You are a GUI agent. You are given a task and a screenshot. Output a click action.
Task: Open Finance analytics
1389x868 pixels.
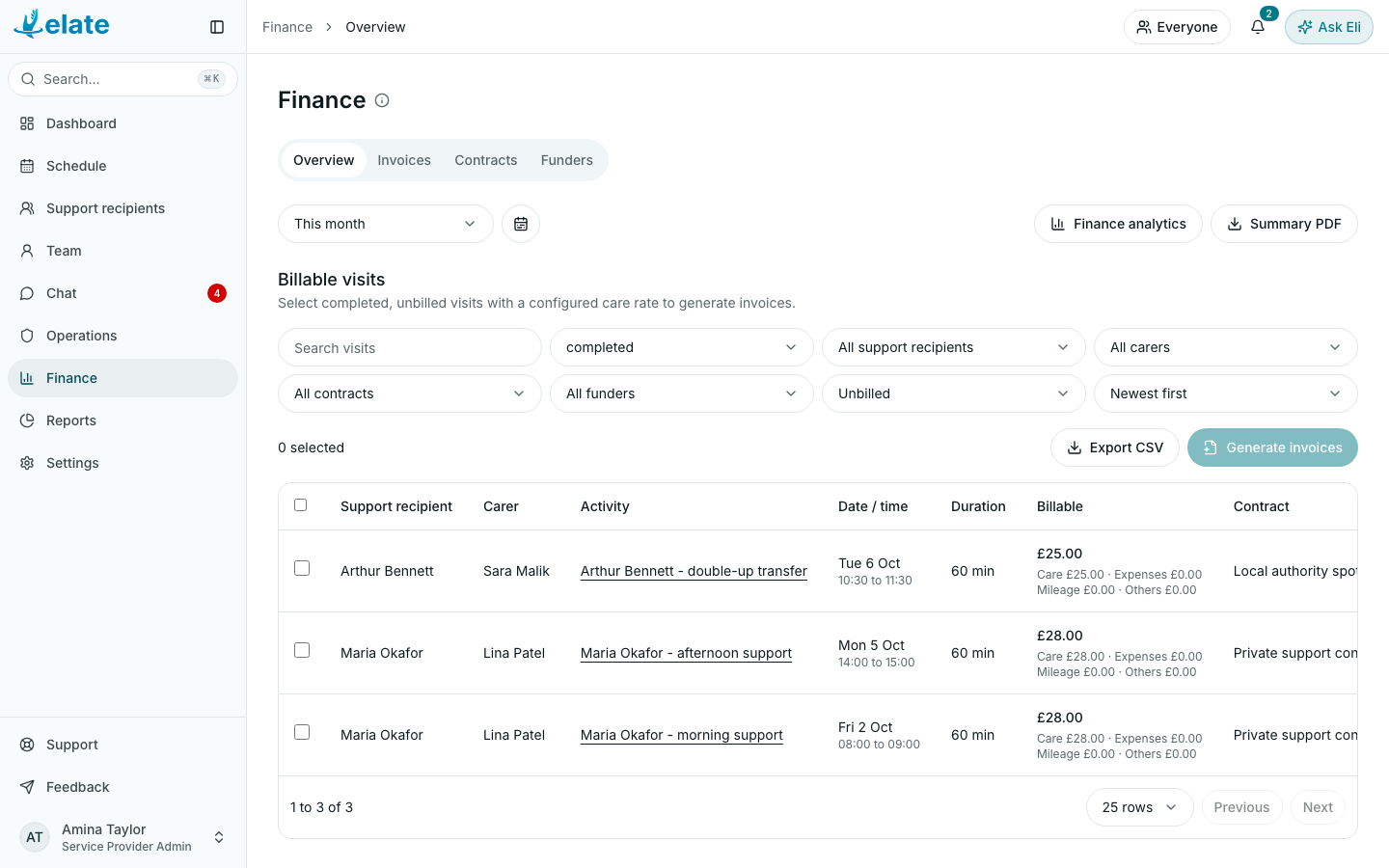(x=1118, y=224)
